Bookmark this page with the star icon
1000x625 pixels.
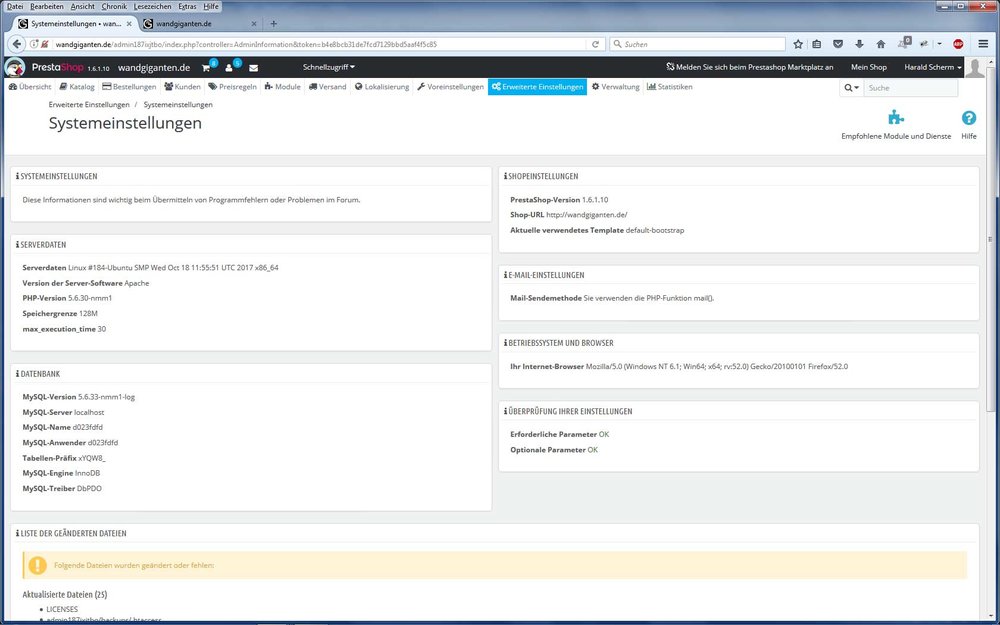click(x=798, y=44)
